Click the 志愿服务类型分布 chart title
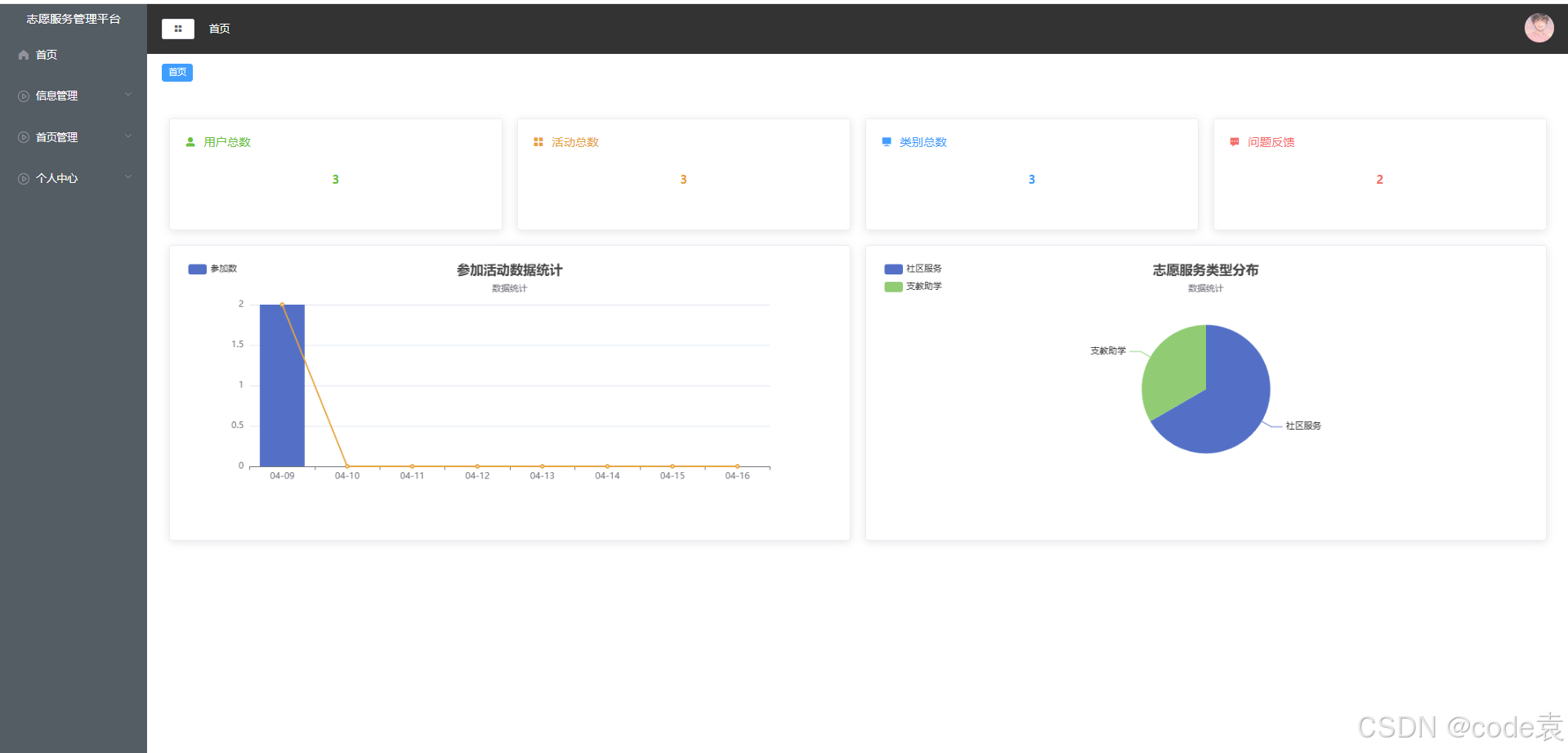This screenshot has height=753, width=1568. tap(1205, 270)
